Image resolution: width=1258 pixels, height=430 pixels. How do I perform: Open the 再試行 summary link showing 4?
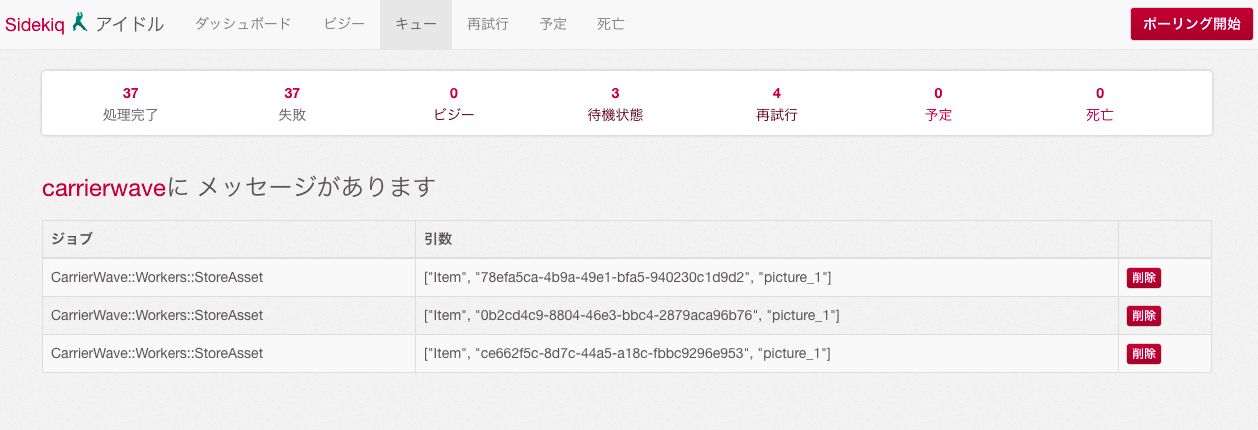point(777,104)
